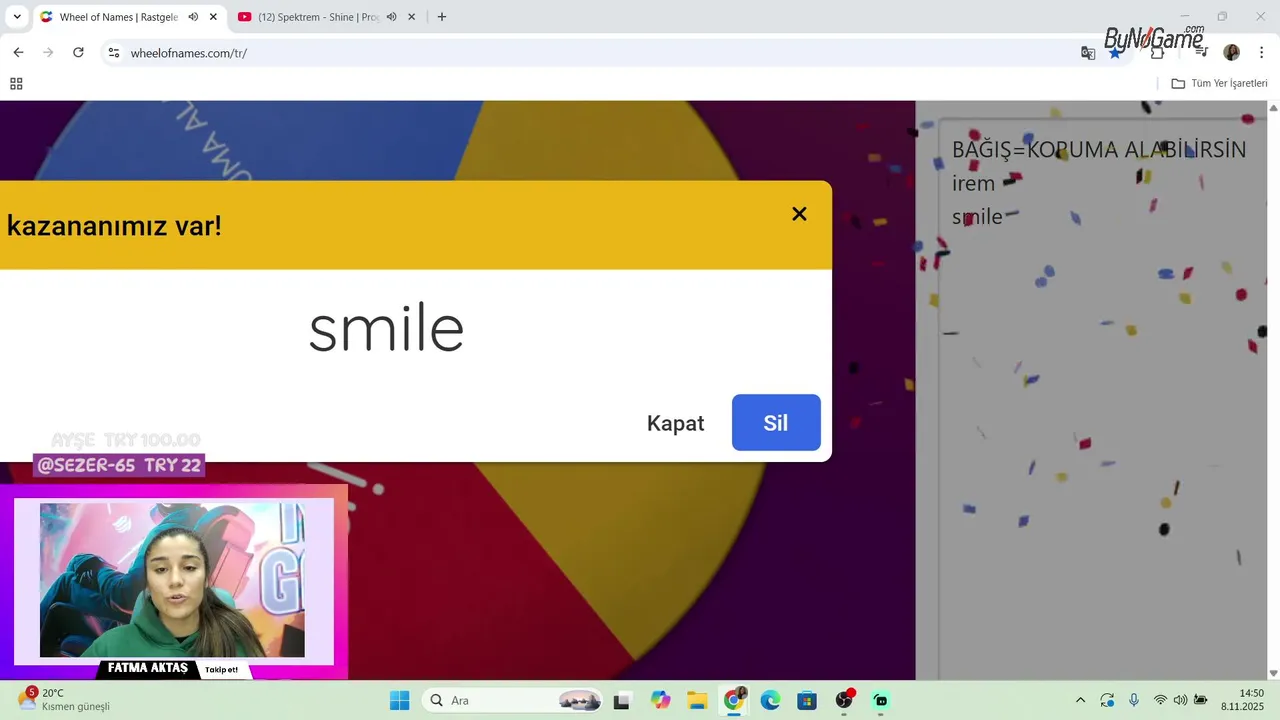Click the @SEZER-65 TRY 22 donation label
This screenshot has height=720, width=1280.
point(119,465)
